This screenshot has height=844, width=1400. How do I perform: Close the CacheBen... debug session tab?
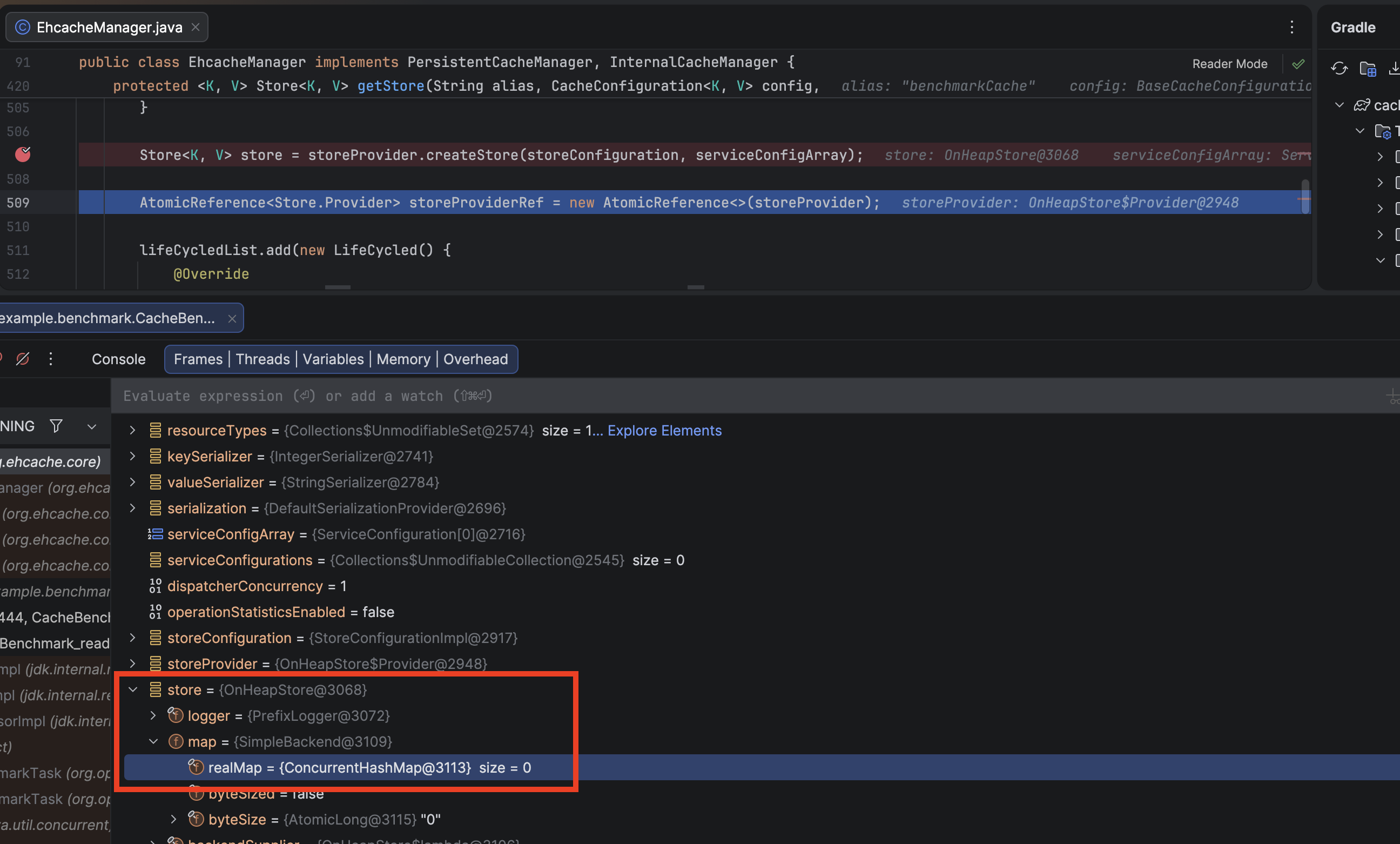click(x=232, y=318)
